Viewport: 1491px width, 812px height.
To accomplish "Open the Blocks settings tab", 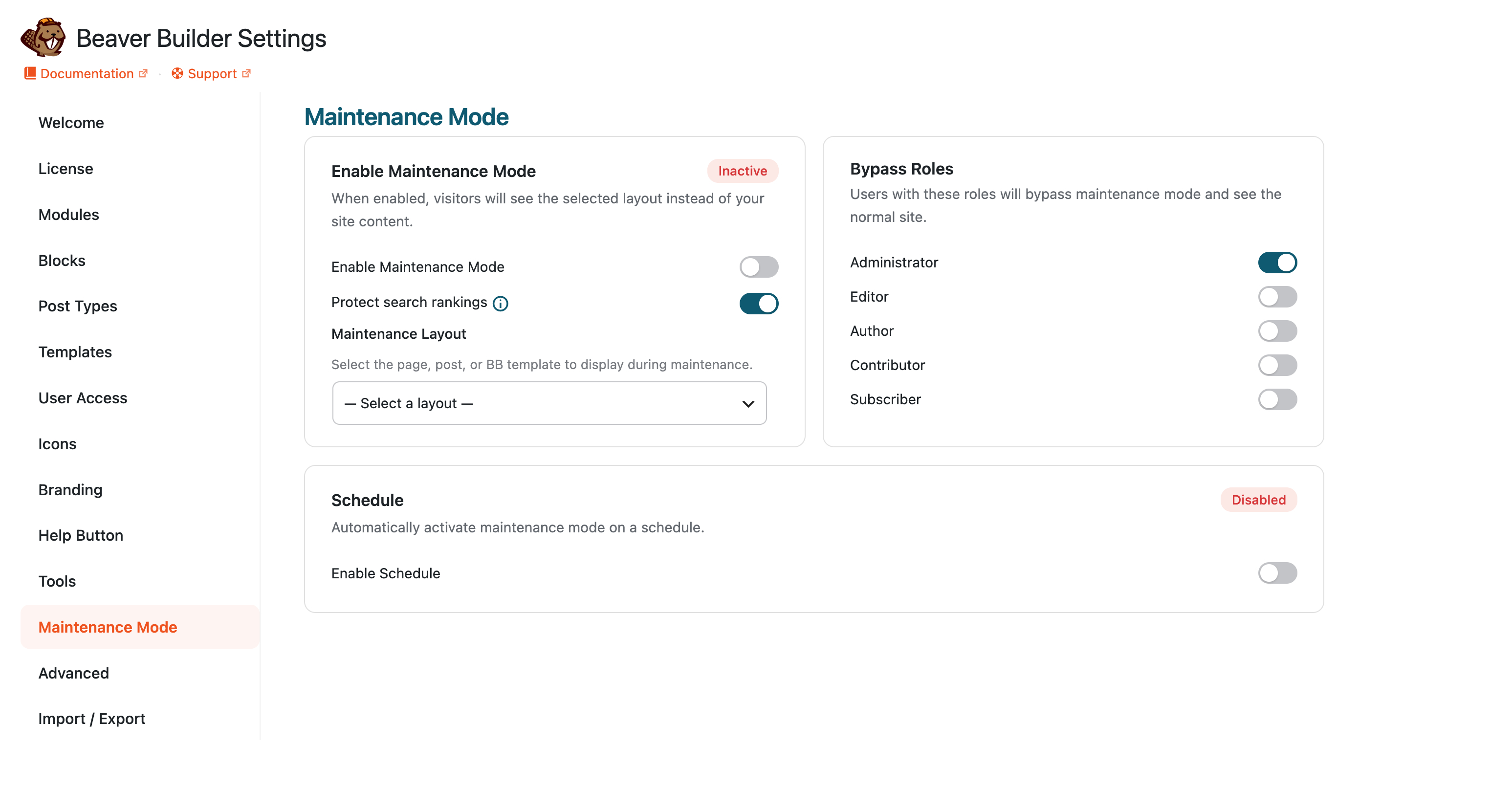I will [139, 261].
